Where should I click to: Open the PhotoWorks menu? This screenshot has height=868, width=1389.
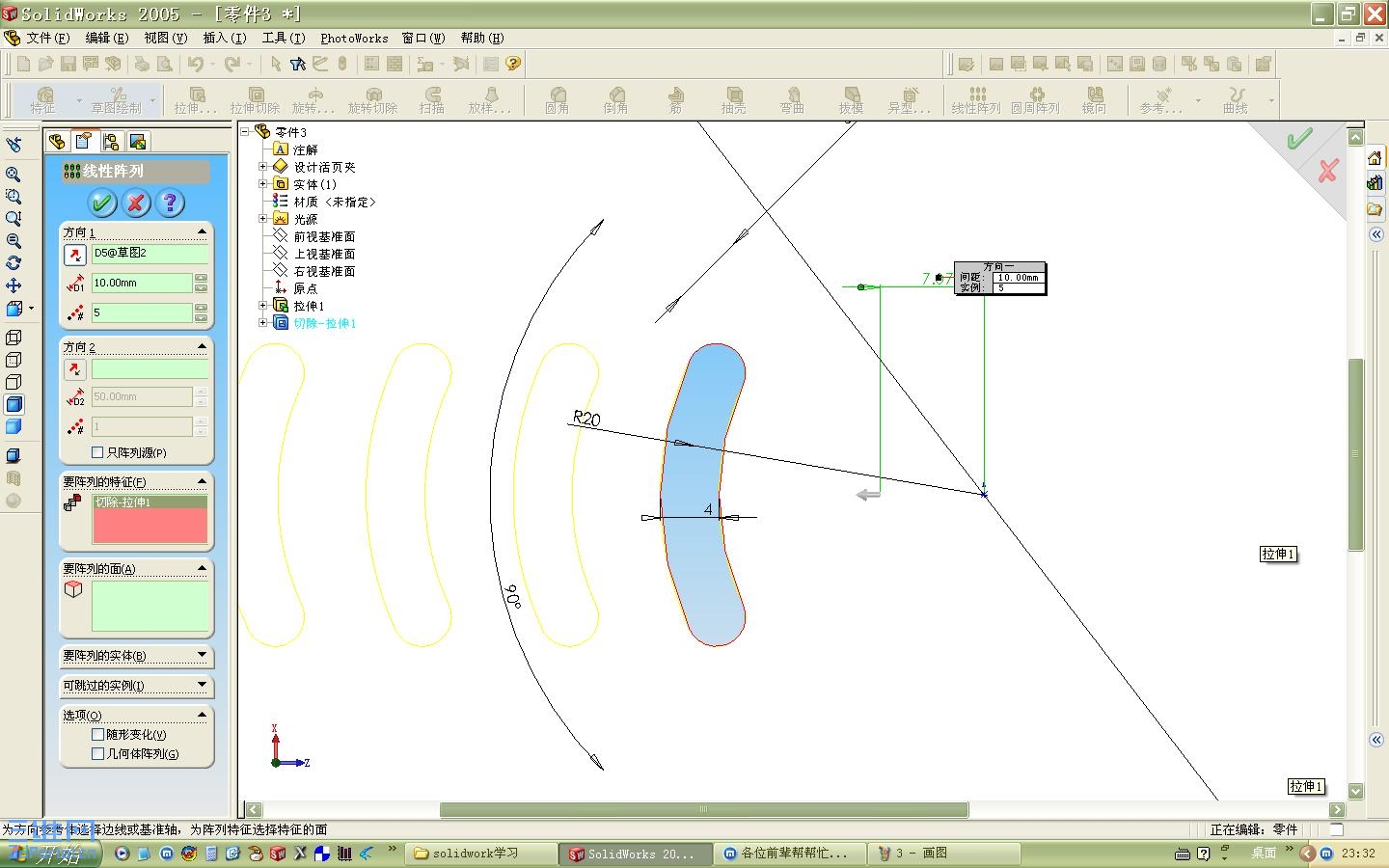click(x=354, y=38)
